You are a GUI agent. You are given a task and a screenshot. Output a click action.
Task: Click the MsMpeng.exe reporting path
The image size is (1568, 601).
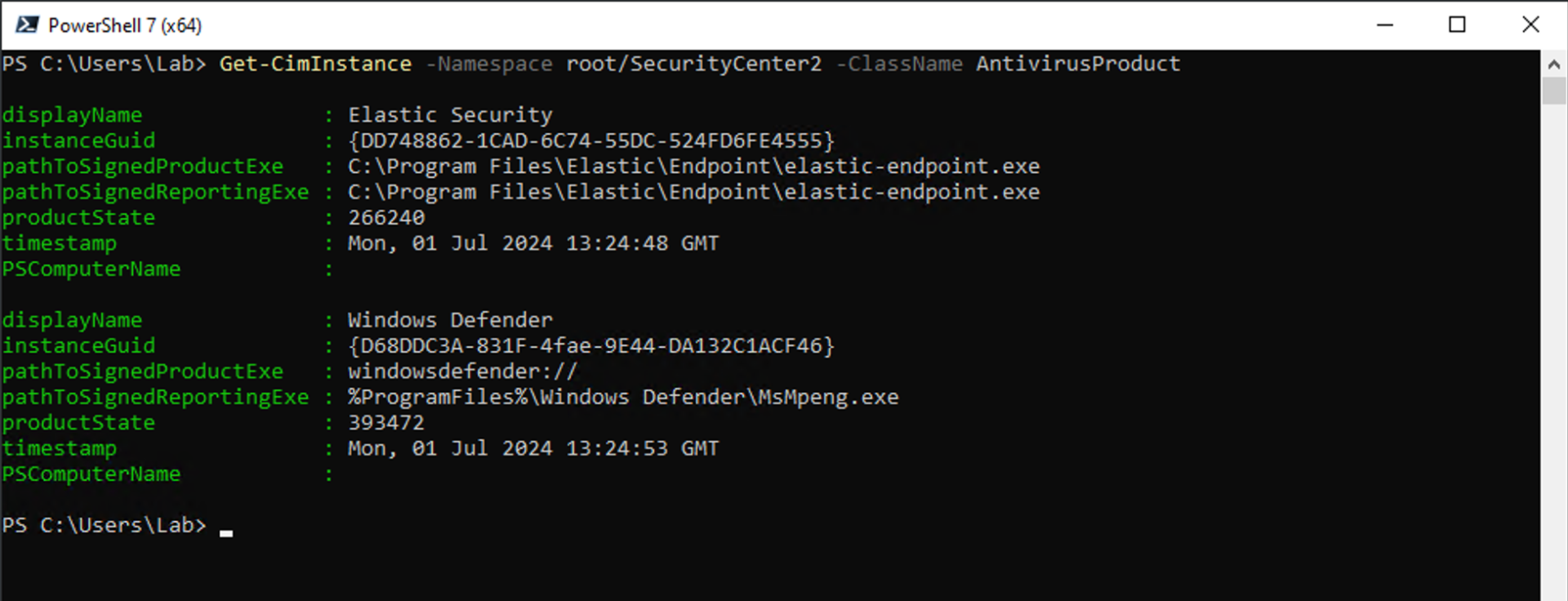pyautogui.click(x=623, y=398)
